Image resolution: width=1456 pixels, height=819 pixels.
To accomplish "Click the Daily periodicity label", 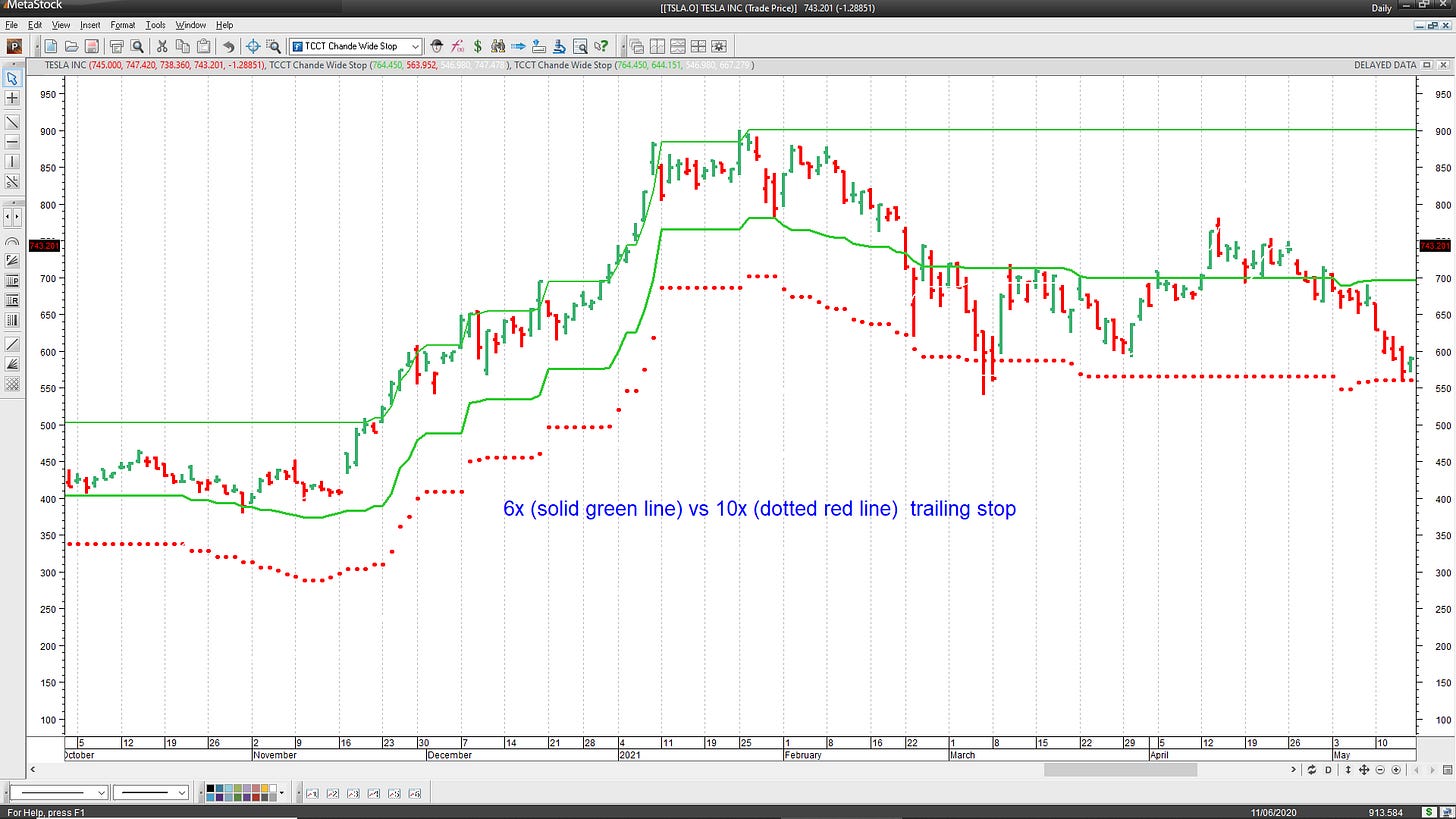I will click(x=1381, y=8).
